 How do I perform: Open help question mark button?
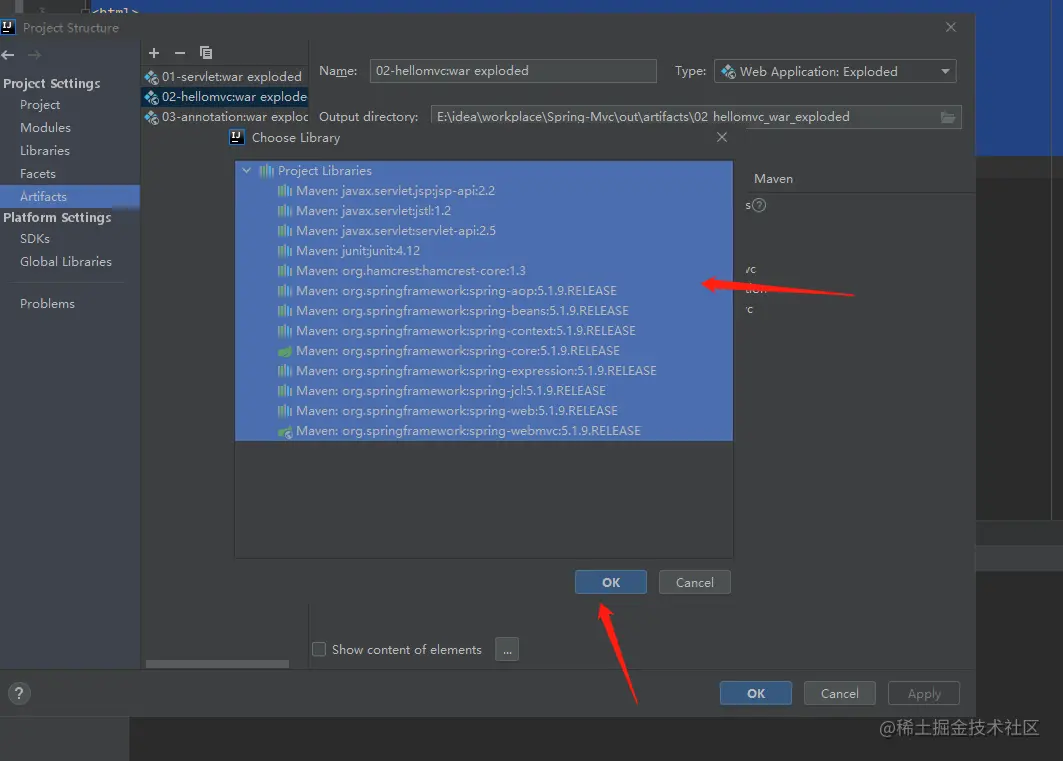tap(19, 693)
